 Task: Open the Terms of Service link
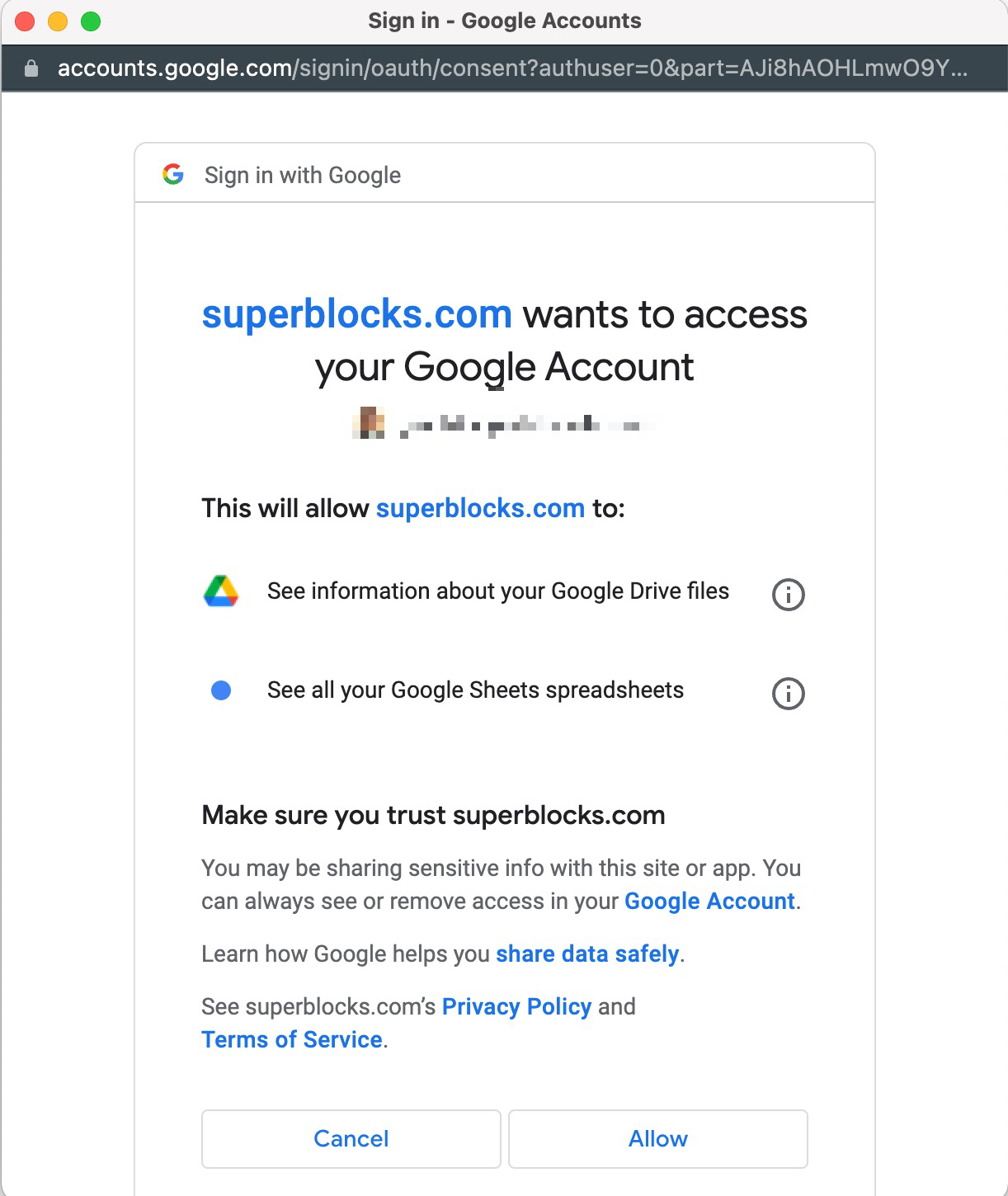tap(291, 1039)
